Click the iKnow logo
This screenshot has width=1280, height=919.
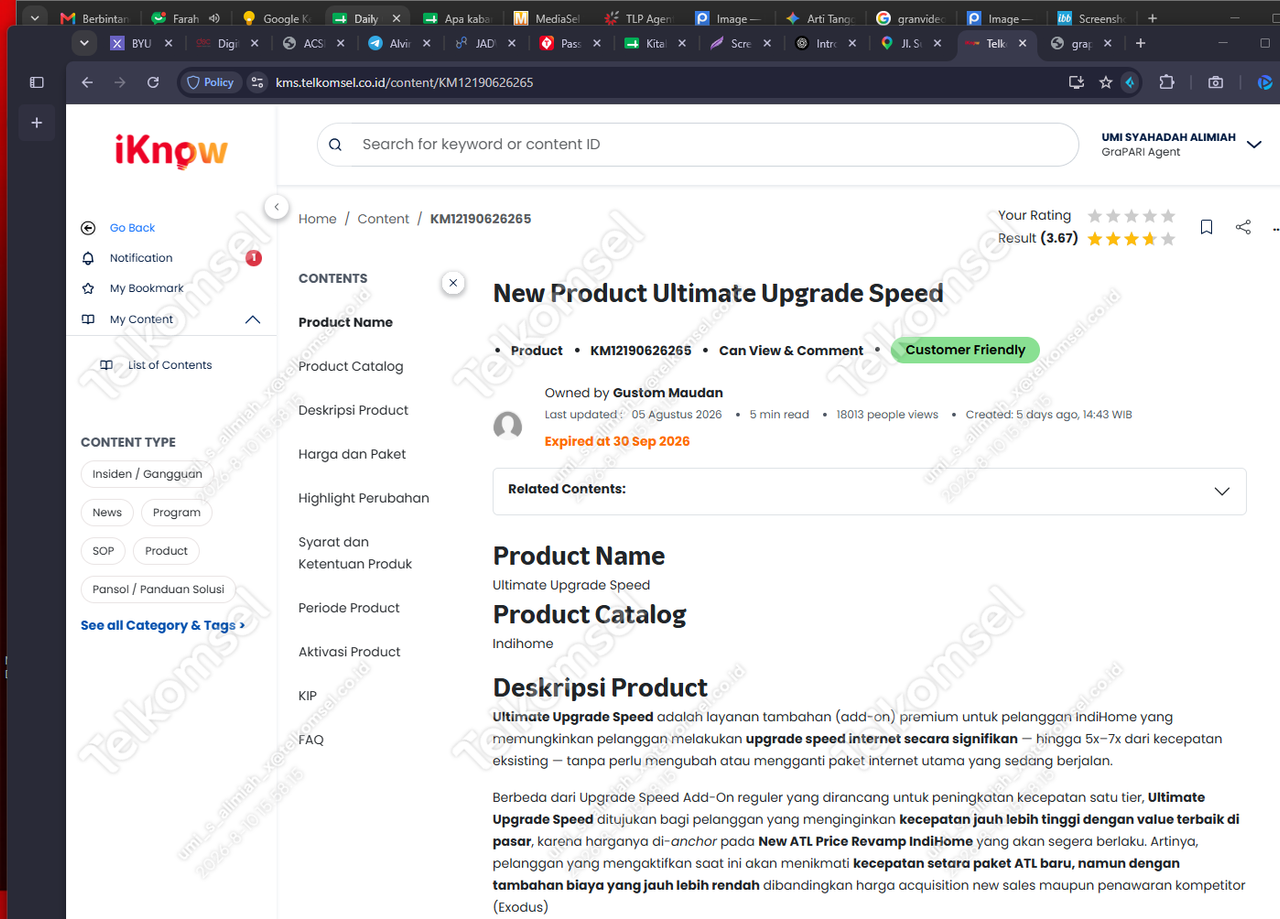(171, 151)
